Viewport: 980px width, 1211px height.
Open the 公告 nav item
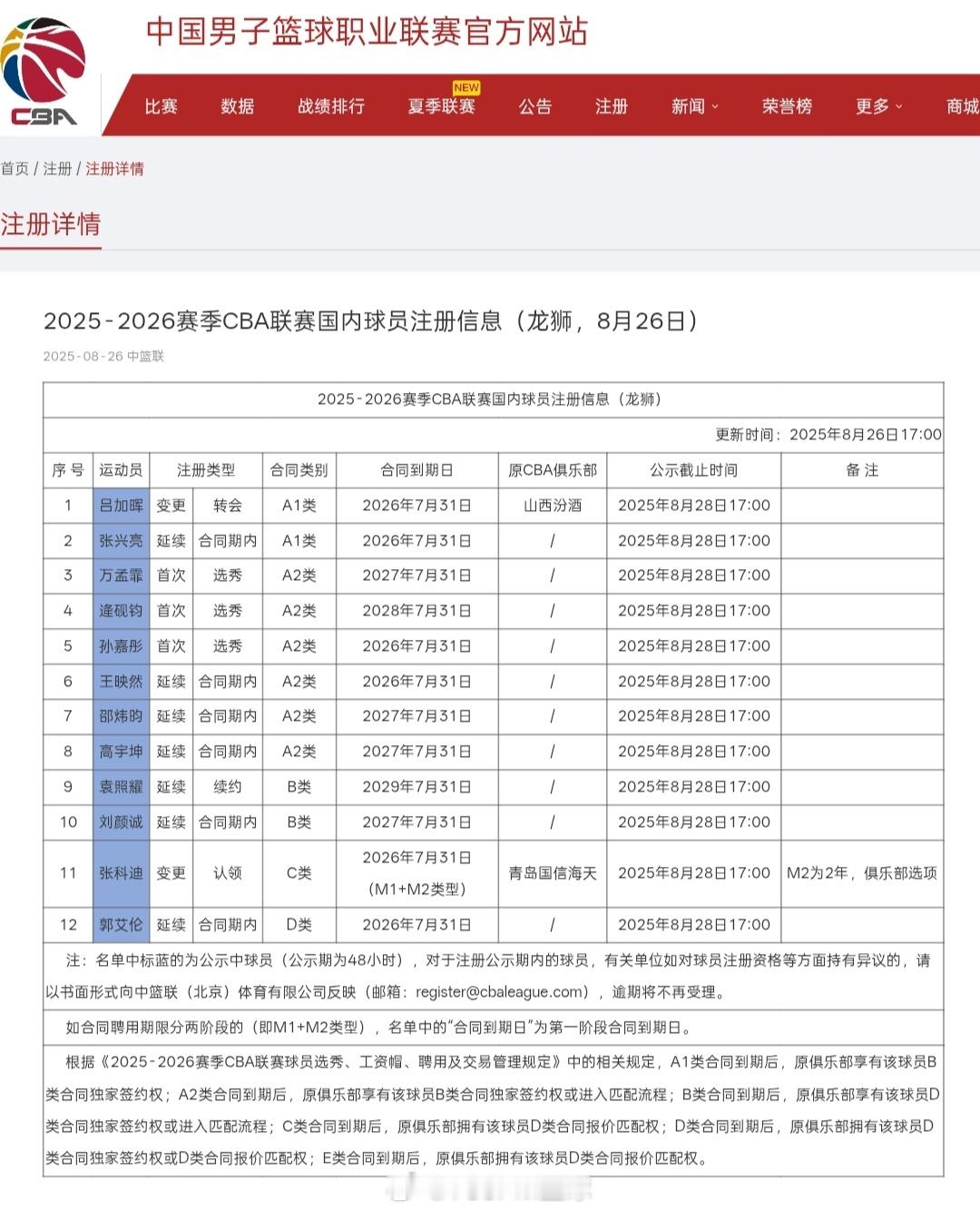pos(535,106)
